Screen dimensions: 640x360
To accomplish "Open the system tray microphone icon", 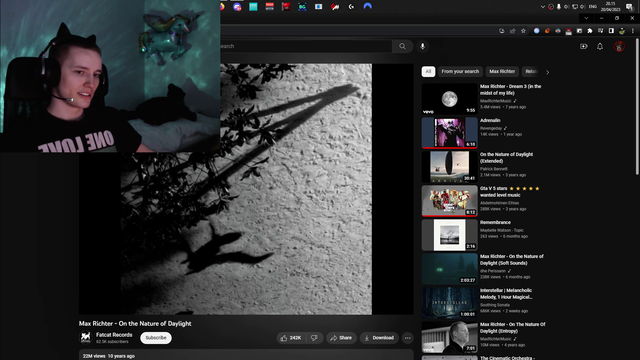I will (x=559, y=7).
